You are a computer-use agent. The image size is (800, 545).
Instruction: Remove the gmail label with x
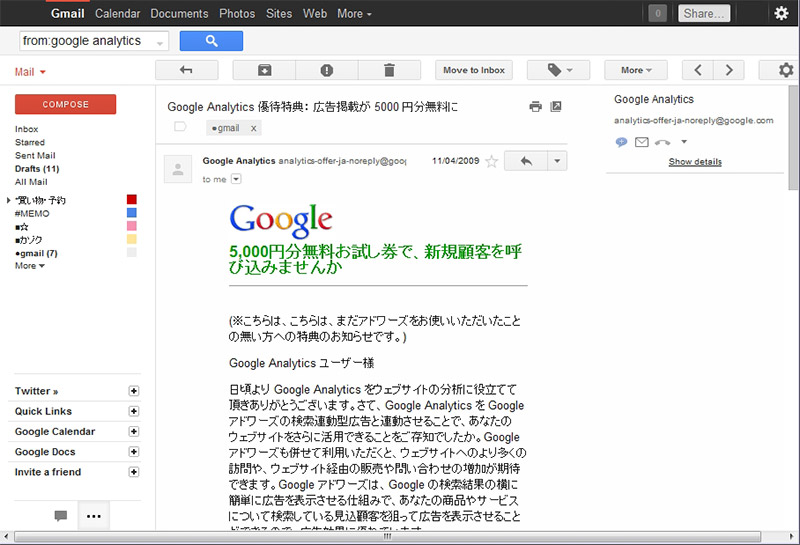click(x=253, y=129)
